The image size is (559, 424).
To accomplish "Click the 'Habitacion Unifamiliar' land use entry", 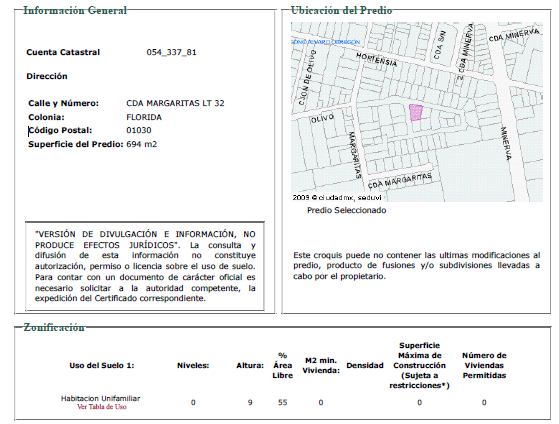I will point(101,398).
